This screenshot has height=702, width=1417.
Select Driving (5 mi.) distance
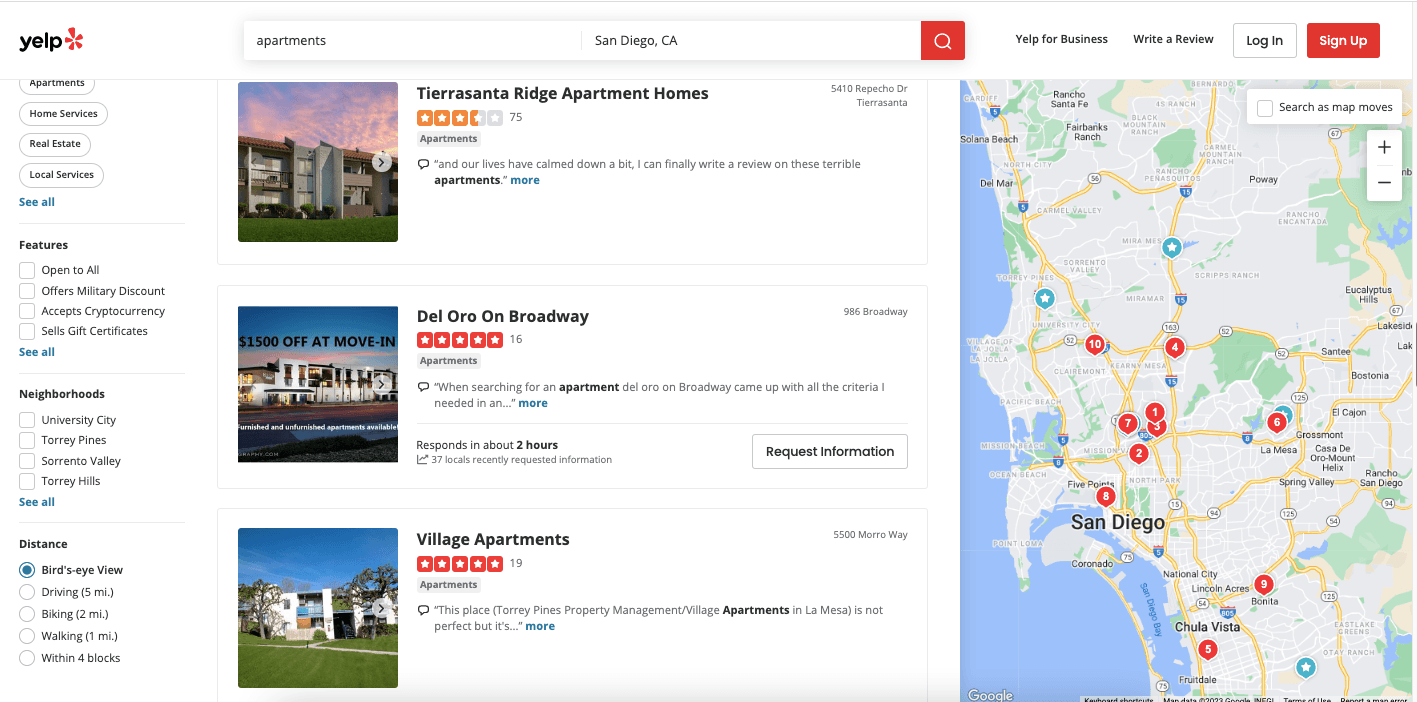pyautogui.click(x=27, y=592)
